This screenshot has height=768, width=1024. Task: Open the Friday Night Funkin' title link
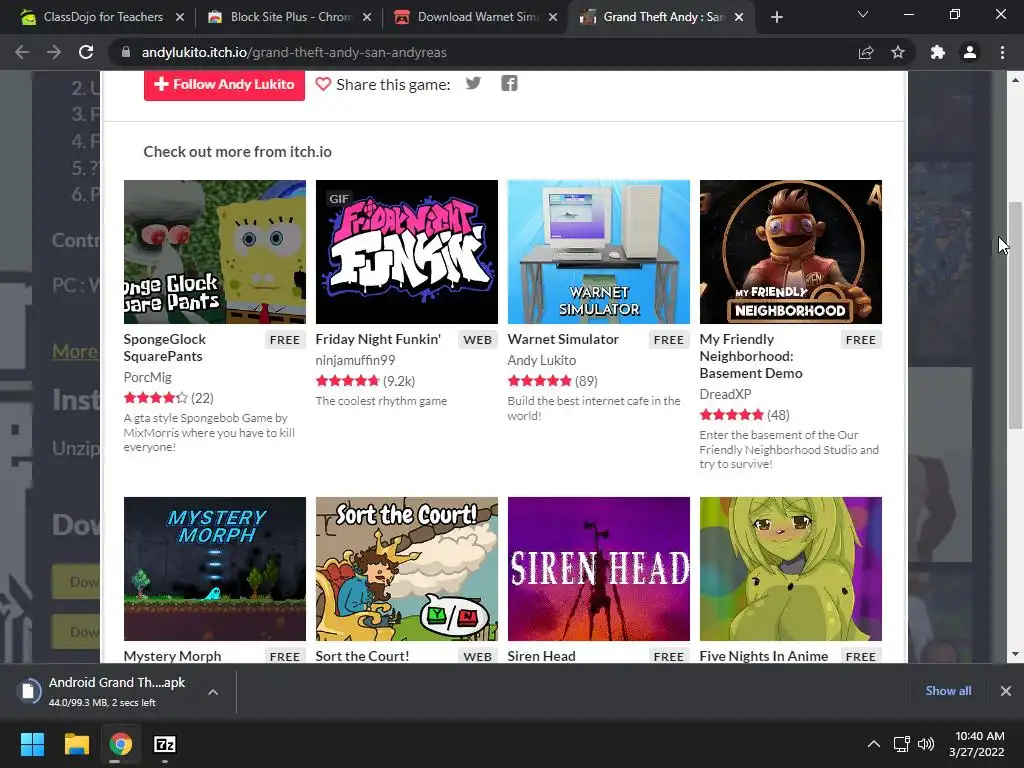click(x=378, y=339)
